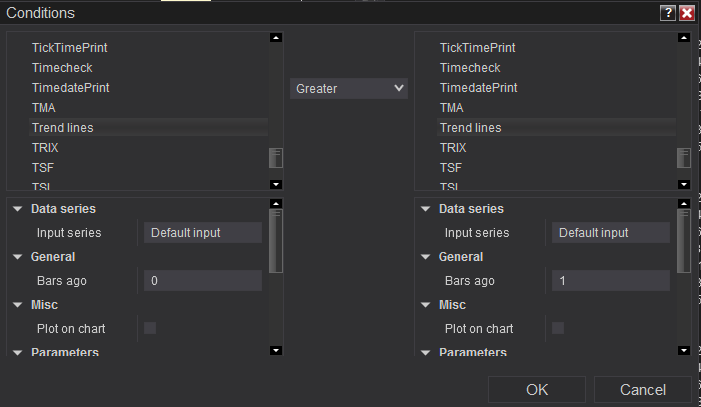Collapse left Data series section

(18, 209)
